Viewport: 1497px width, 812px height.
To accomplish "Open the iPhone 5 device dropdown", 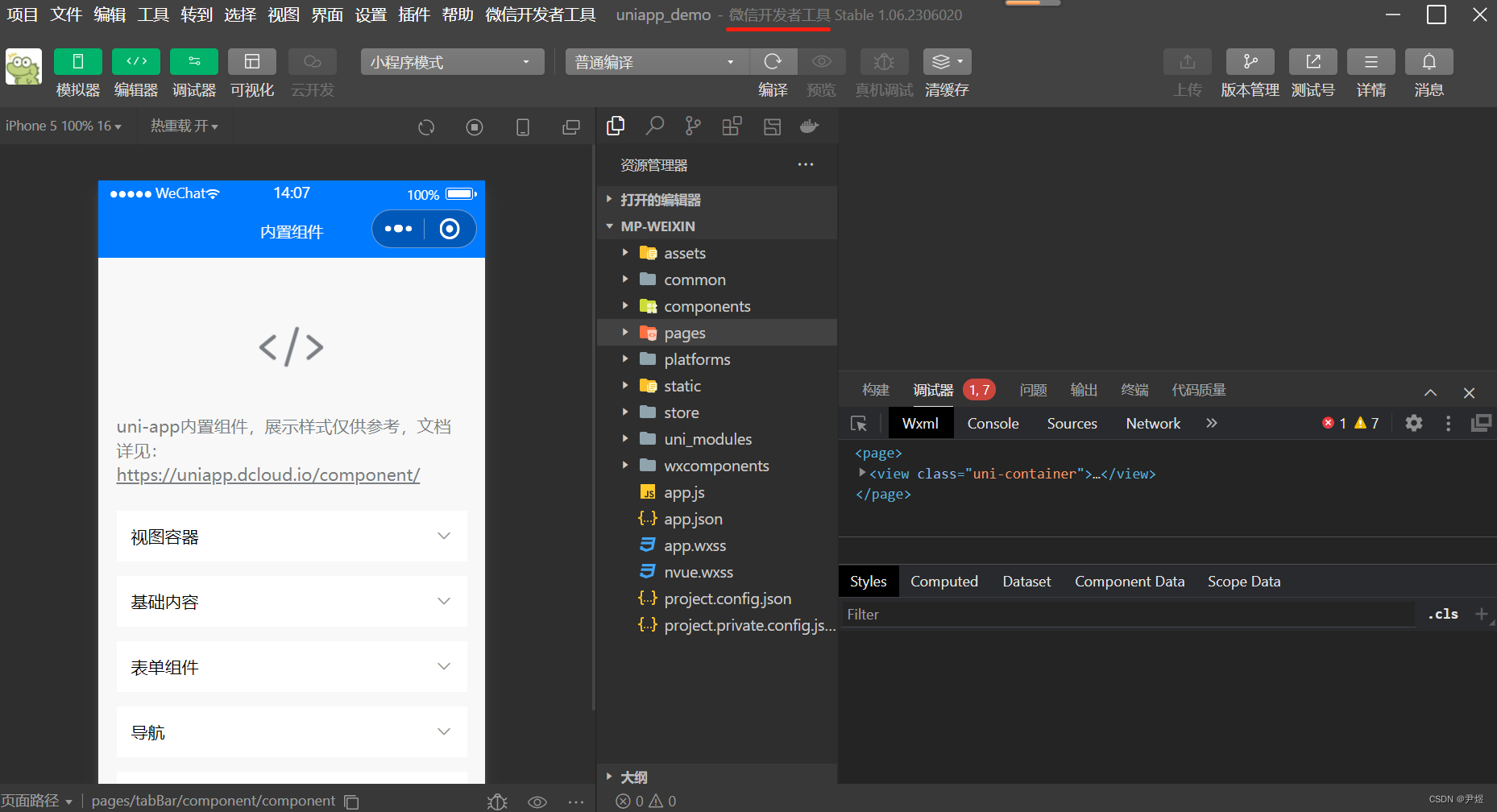I will (64, 126).
